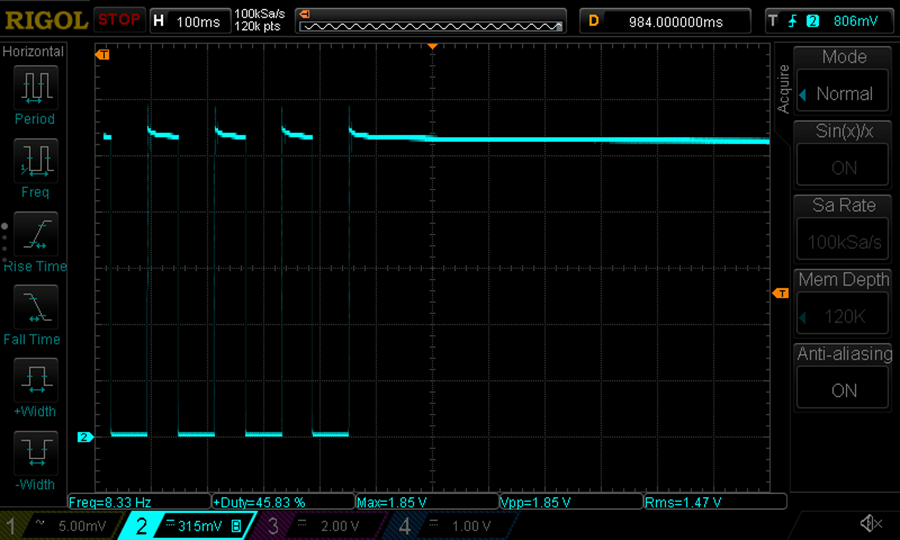Click the Rms=1.47 V measurement result

click(715, 502)
